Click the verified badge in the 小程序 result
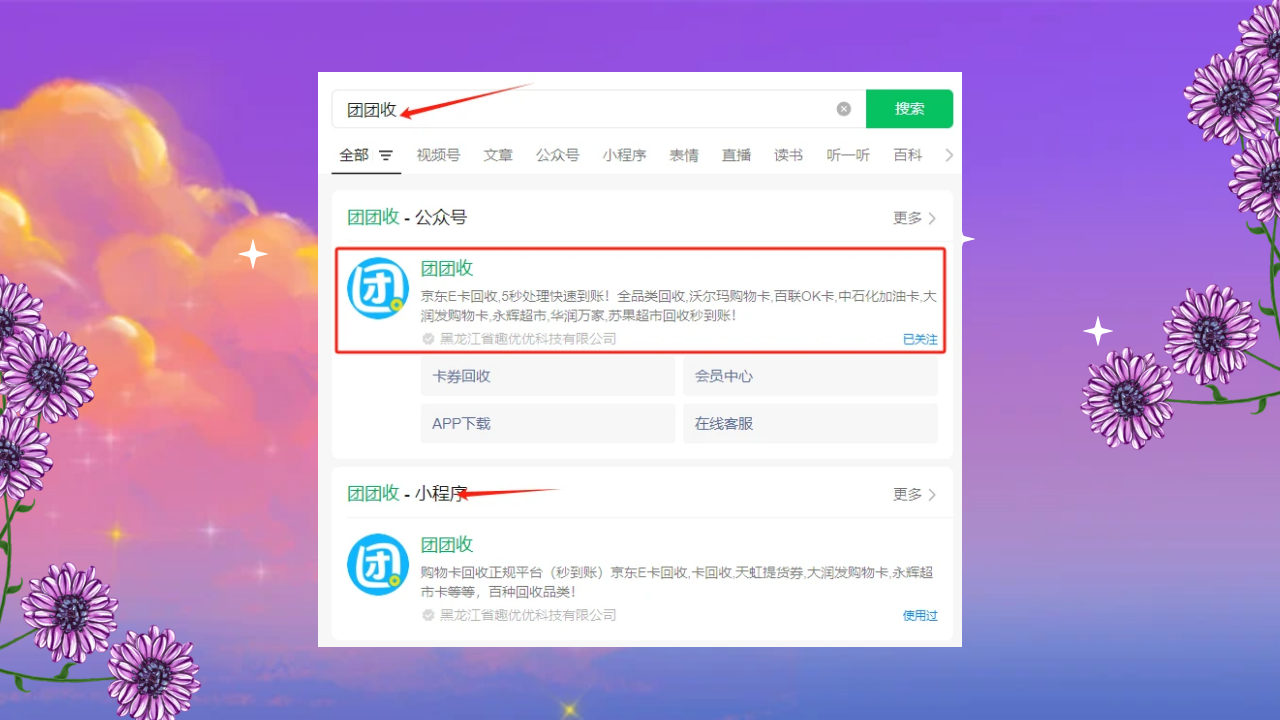This screenshot has height=720, width=1280. point(428,615)
